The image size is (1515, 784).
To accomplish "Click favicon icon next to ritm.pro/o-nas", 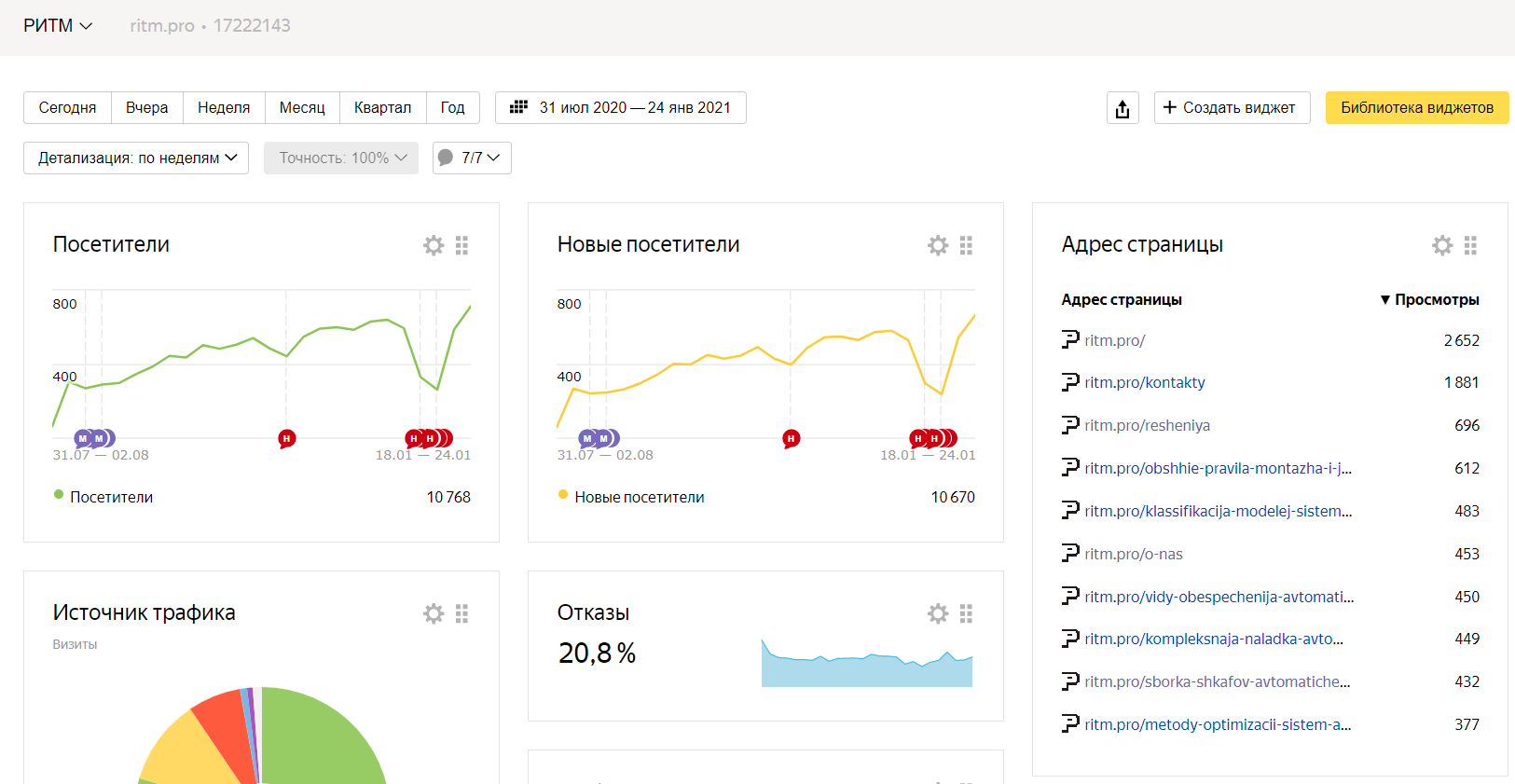I will [1070, 554].
